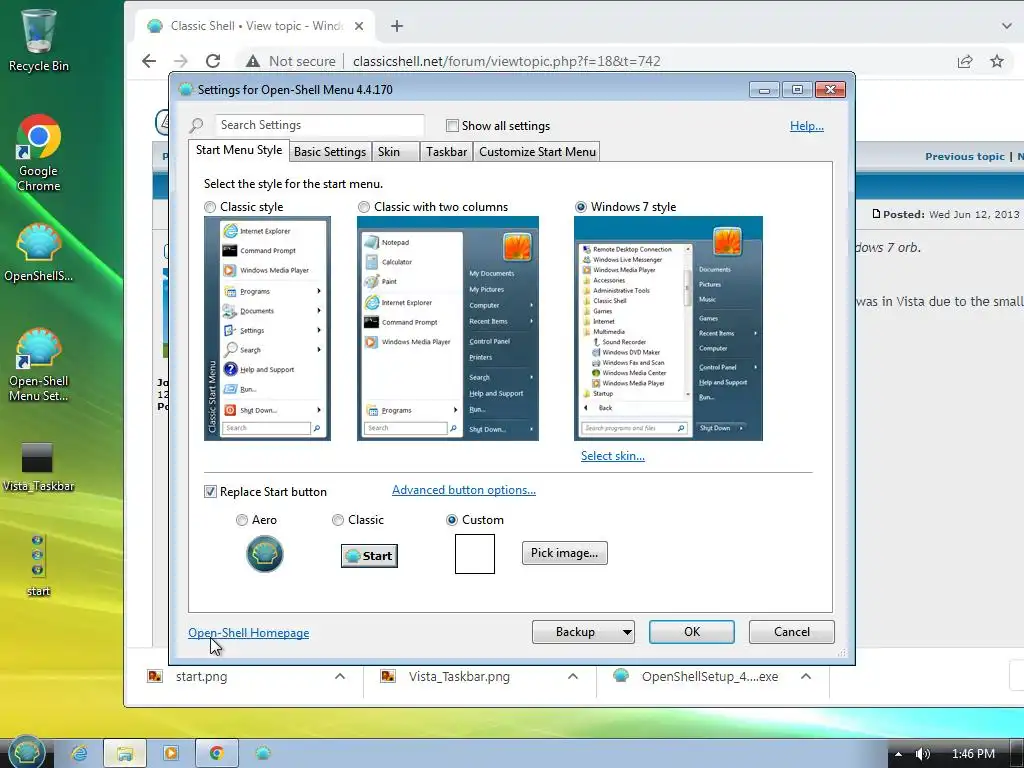Expand OpenShellSetup exe download options chevron
This screenshot has height=768, width=1024.
pos(806,677)
